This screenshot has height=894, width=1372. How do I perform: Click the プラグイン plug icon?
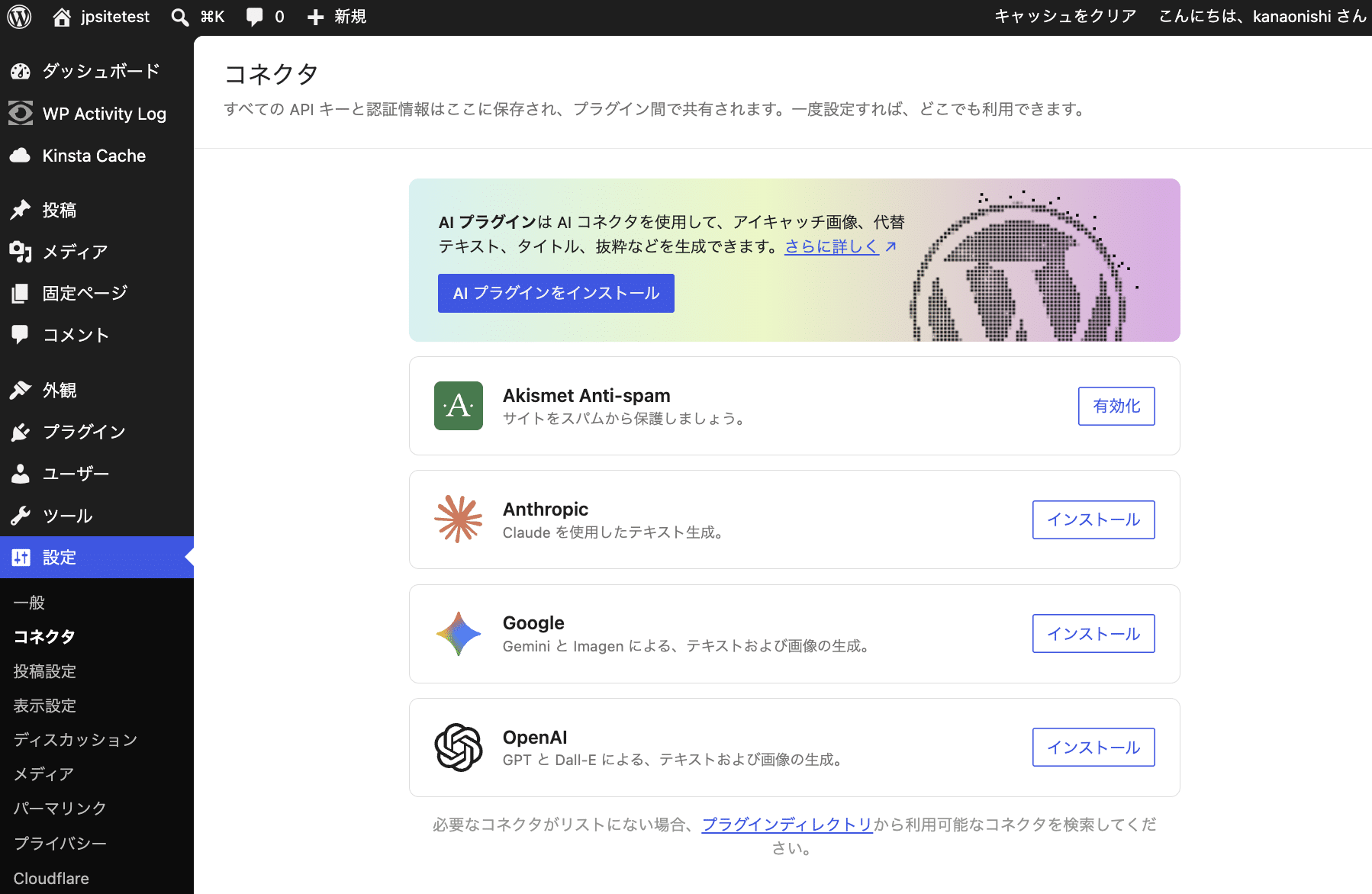21,432
